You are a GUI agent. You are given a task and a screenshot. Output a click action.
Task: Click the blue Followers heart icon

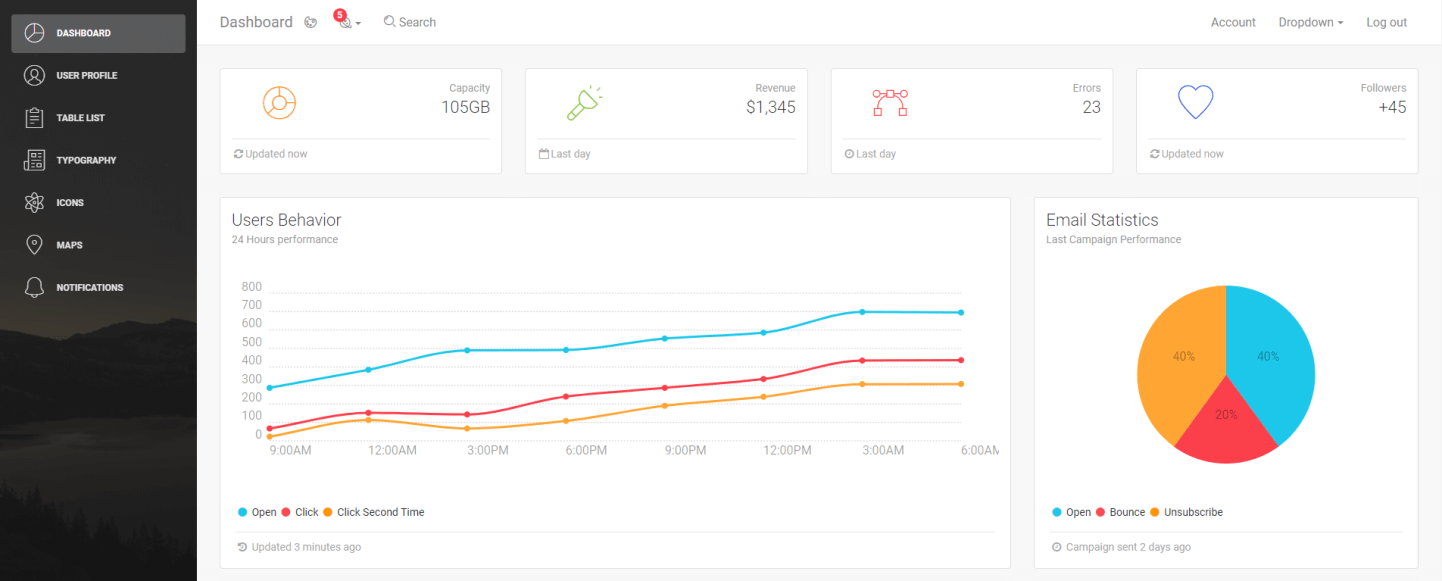pos(1195,102)
